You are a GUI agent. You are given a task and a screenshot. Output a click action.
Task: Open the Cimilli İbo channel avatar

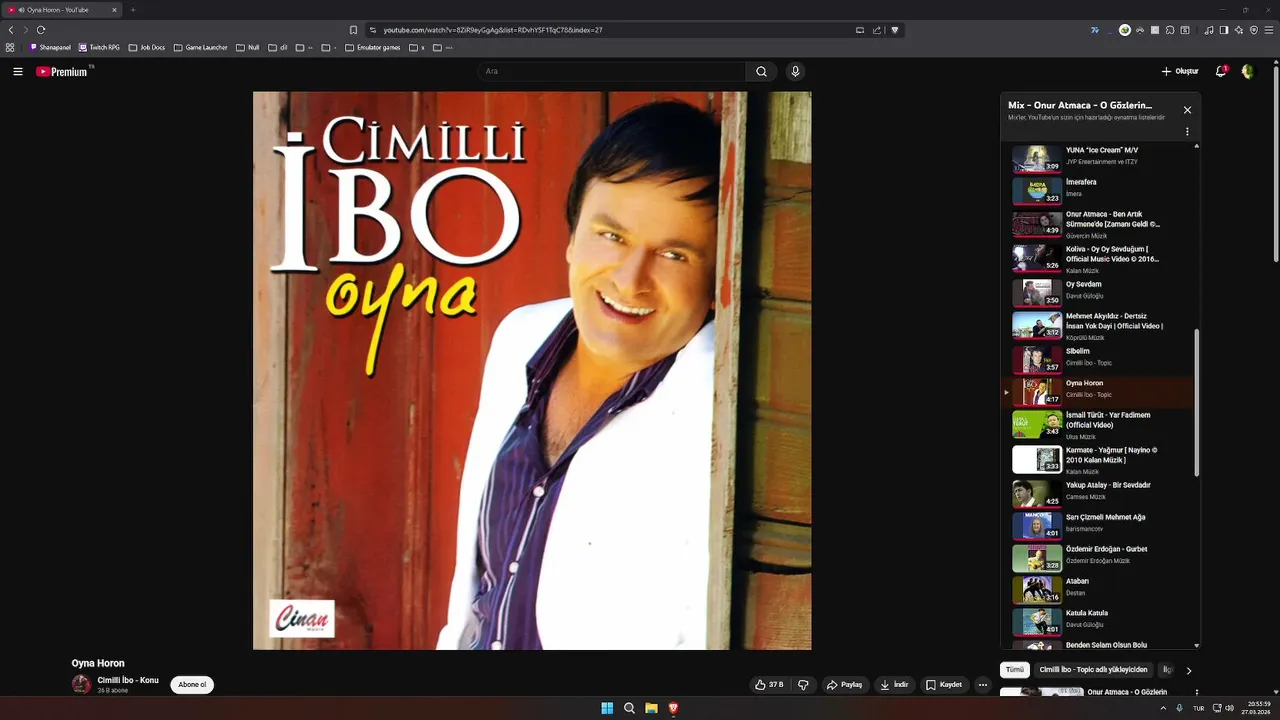coord(81,684)
